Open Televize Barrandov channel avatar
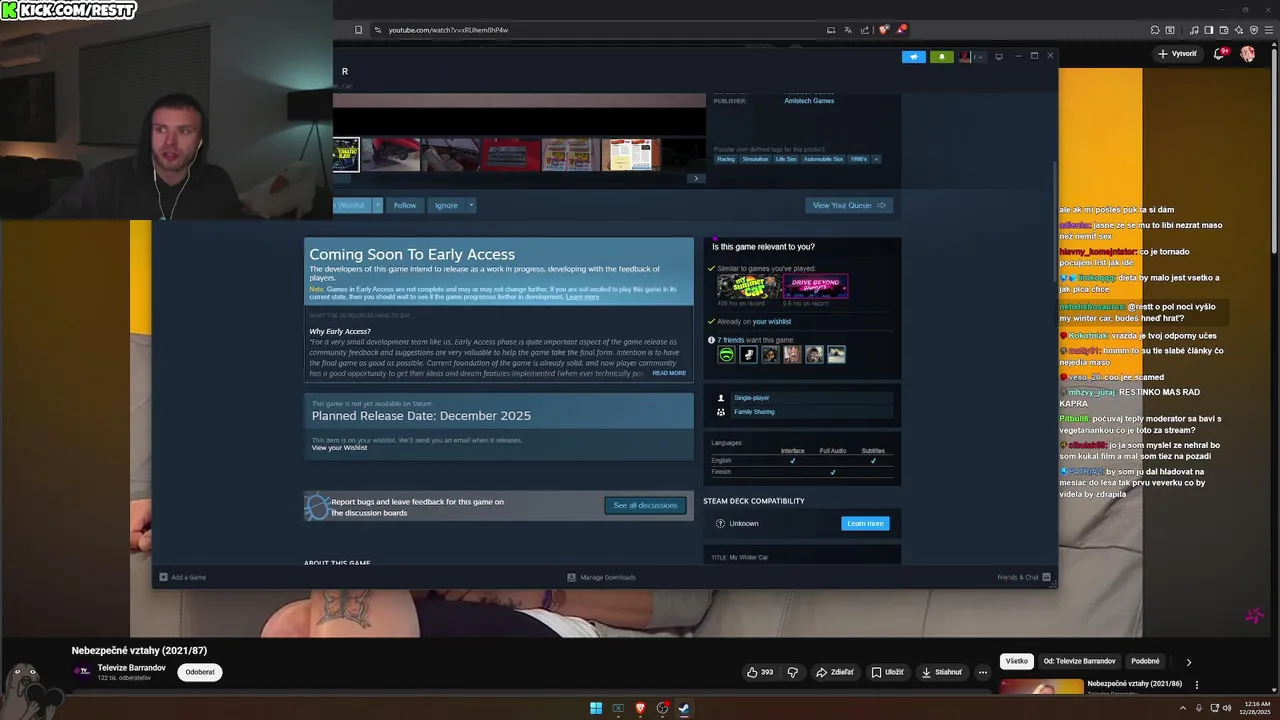The image size is (1280, 720). click(83, 671)
